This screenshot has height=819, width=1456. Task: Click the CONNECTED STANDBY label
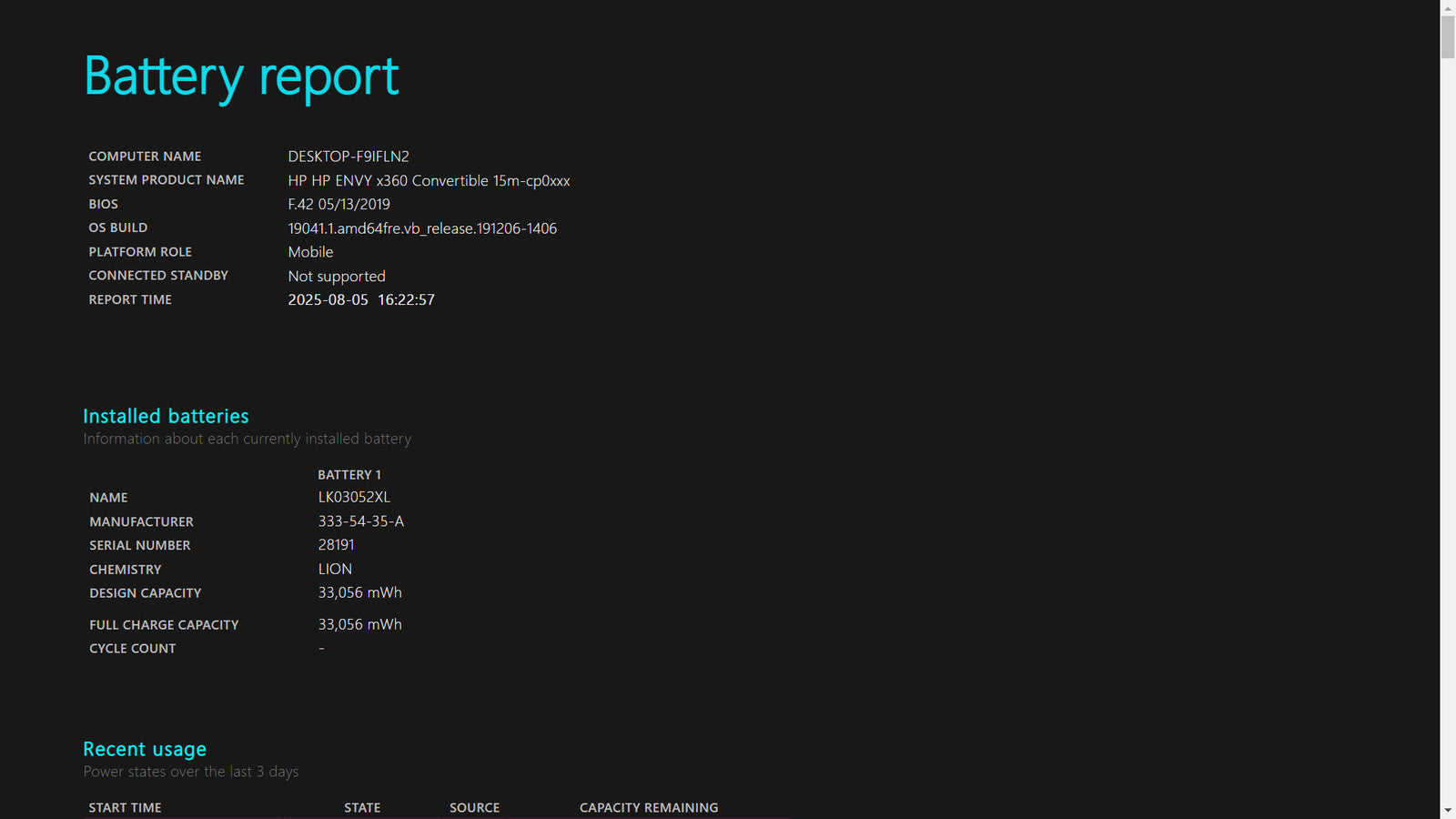click(x=158, y=276)
